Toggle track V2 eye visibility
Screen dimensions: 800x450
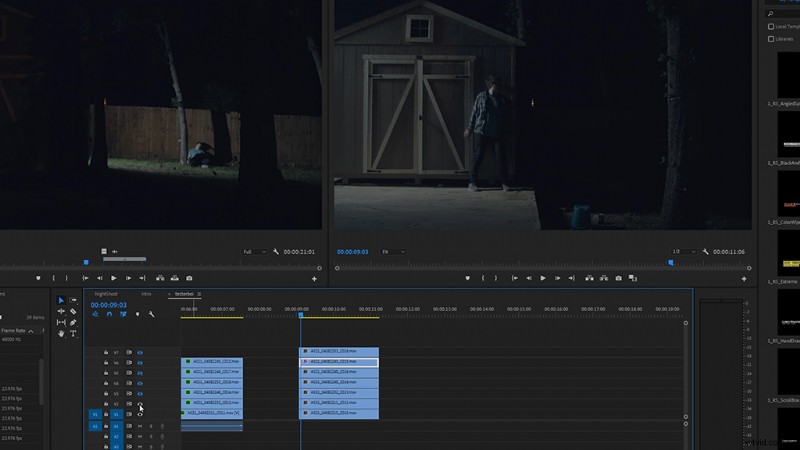coord(140,404)
